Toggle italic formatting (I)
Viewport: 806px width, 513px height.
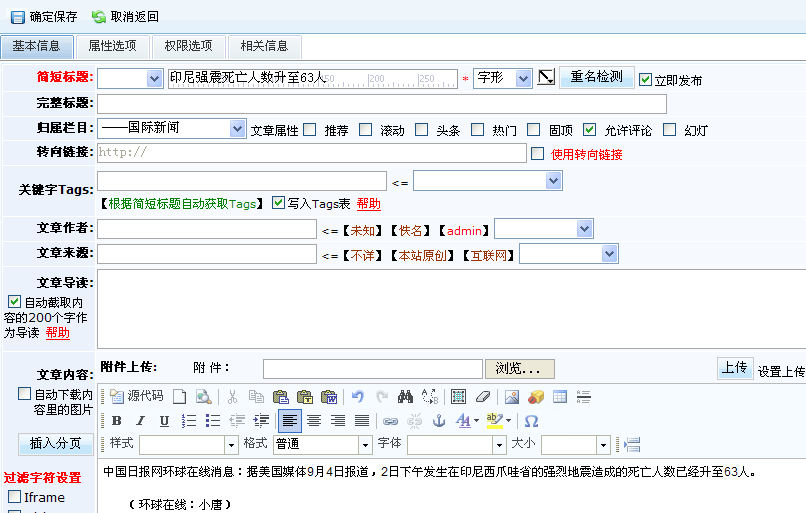[x=140, y=421]
